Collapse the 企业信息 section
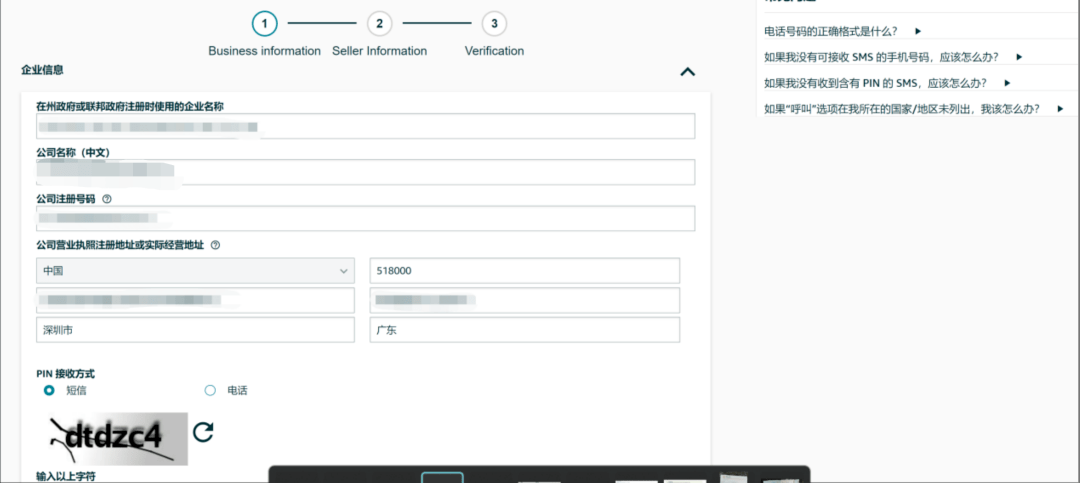 pos(687,71)
